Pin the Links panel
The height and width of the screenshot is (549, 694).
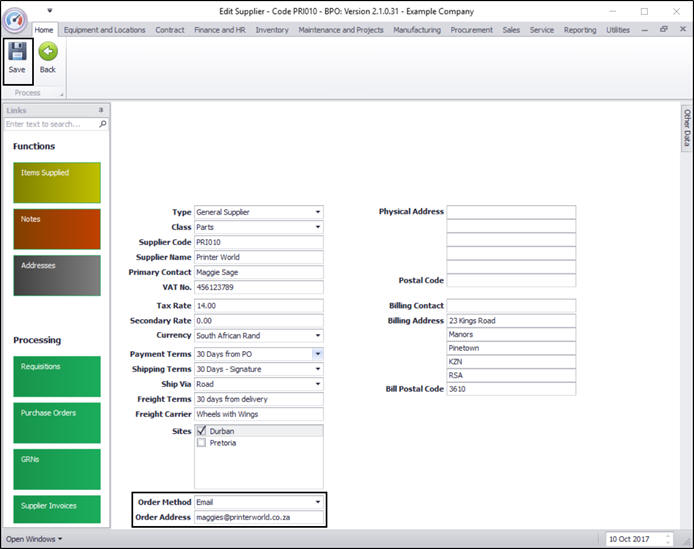pyautogui.click(x=101, y=110)
